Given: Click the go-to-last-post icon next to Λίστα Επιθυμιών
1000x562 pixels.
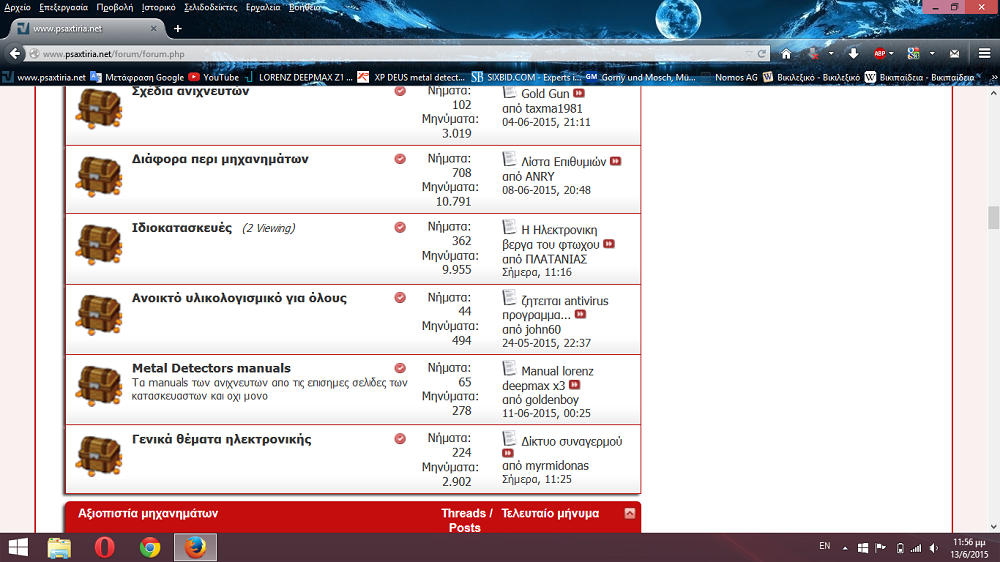Looking at the screenshot, I should pos(616,161).
